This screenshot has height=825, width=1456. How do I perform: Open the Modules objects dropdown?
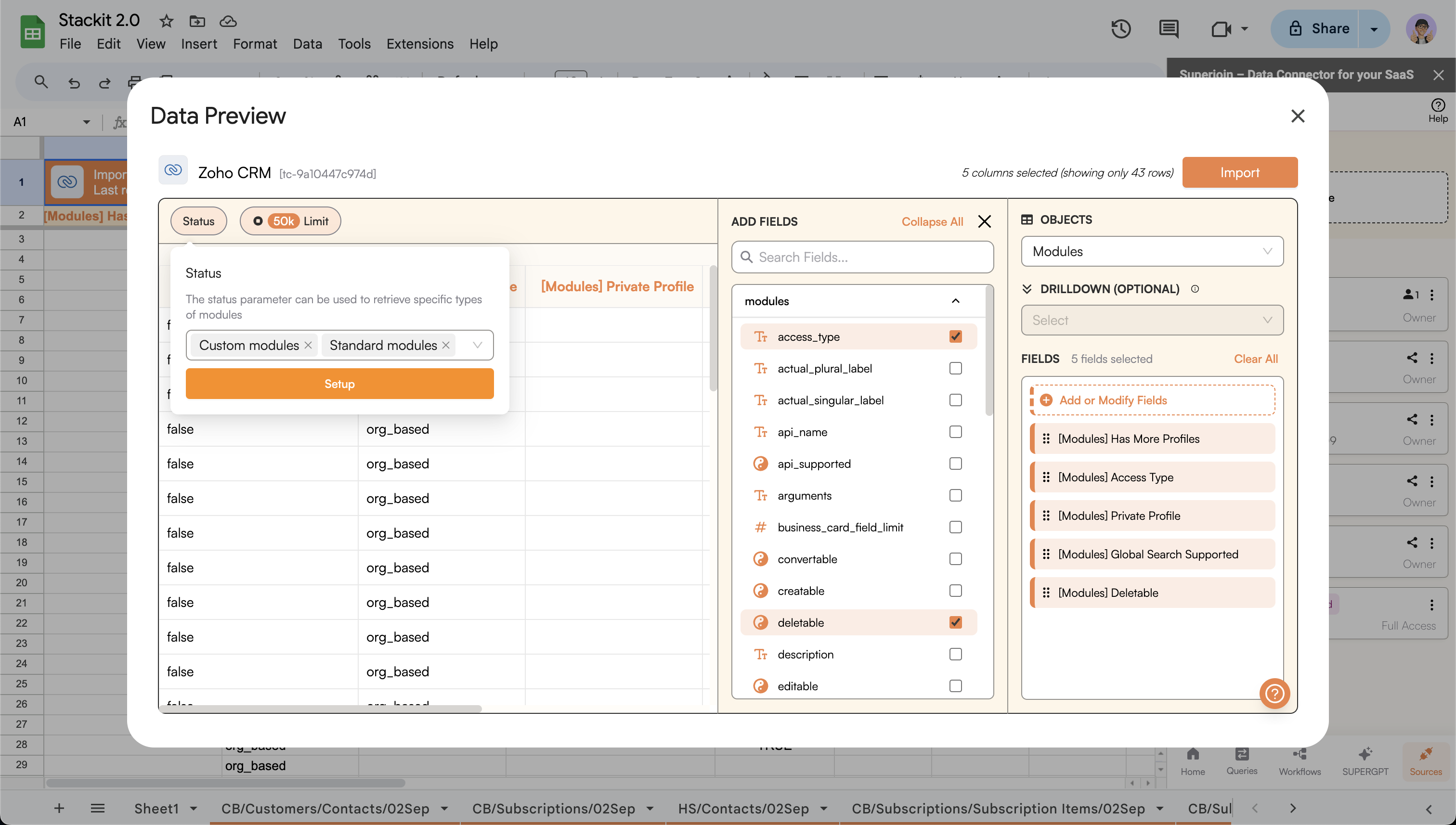click(1152, 251)
